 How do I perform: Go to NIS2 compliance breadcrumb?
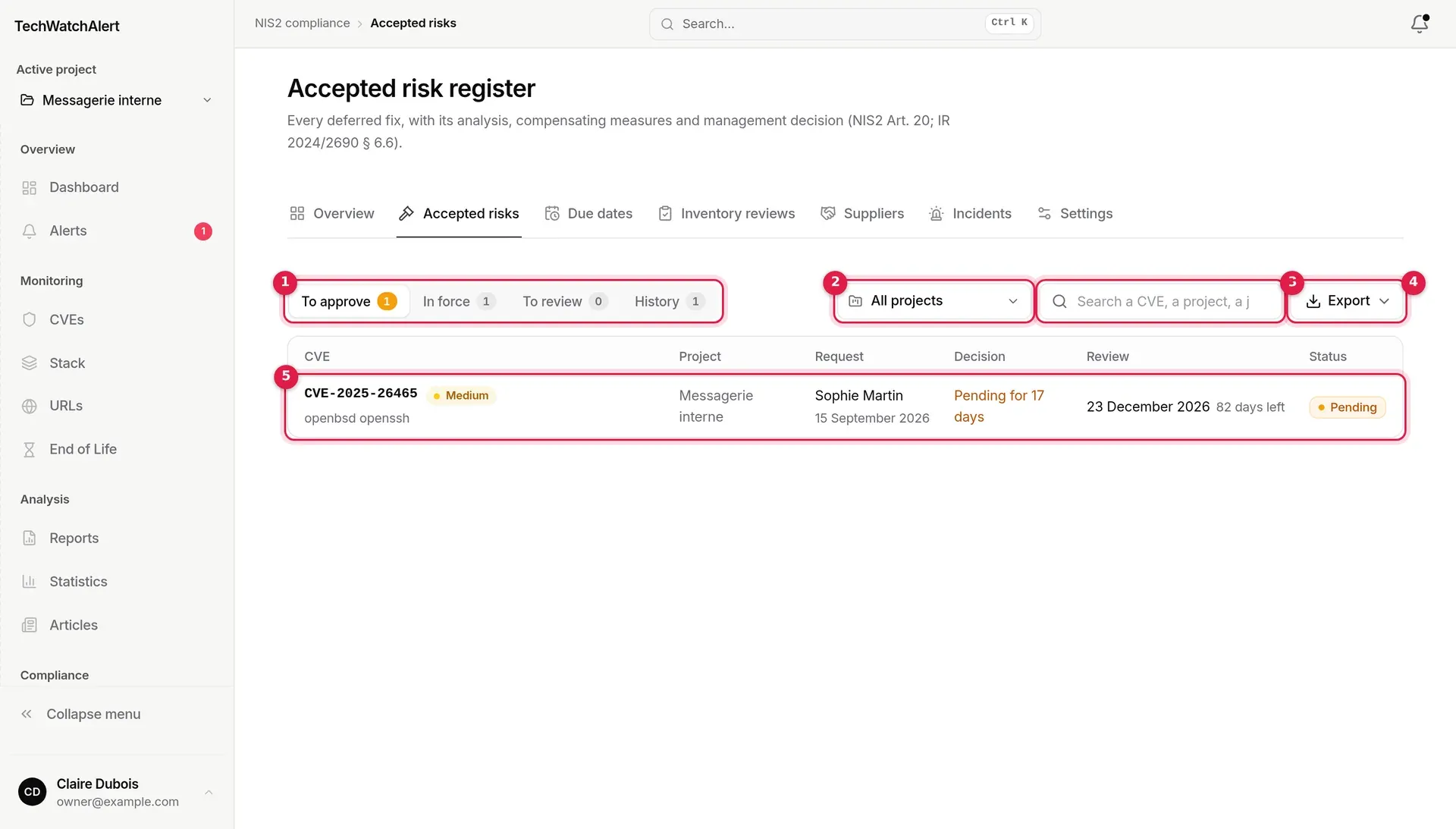coord(302,23)
